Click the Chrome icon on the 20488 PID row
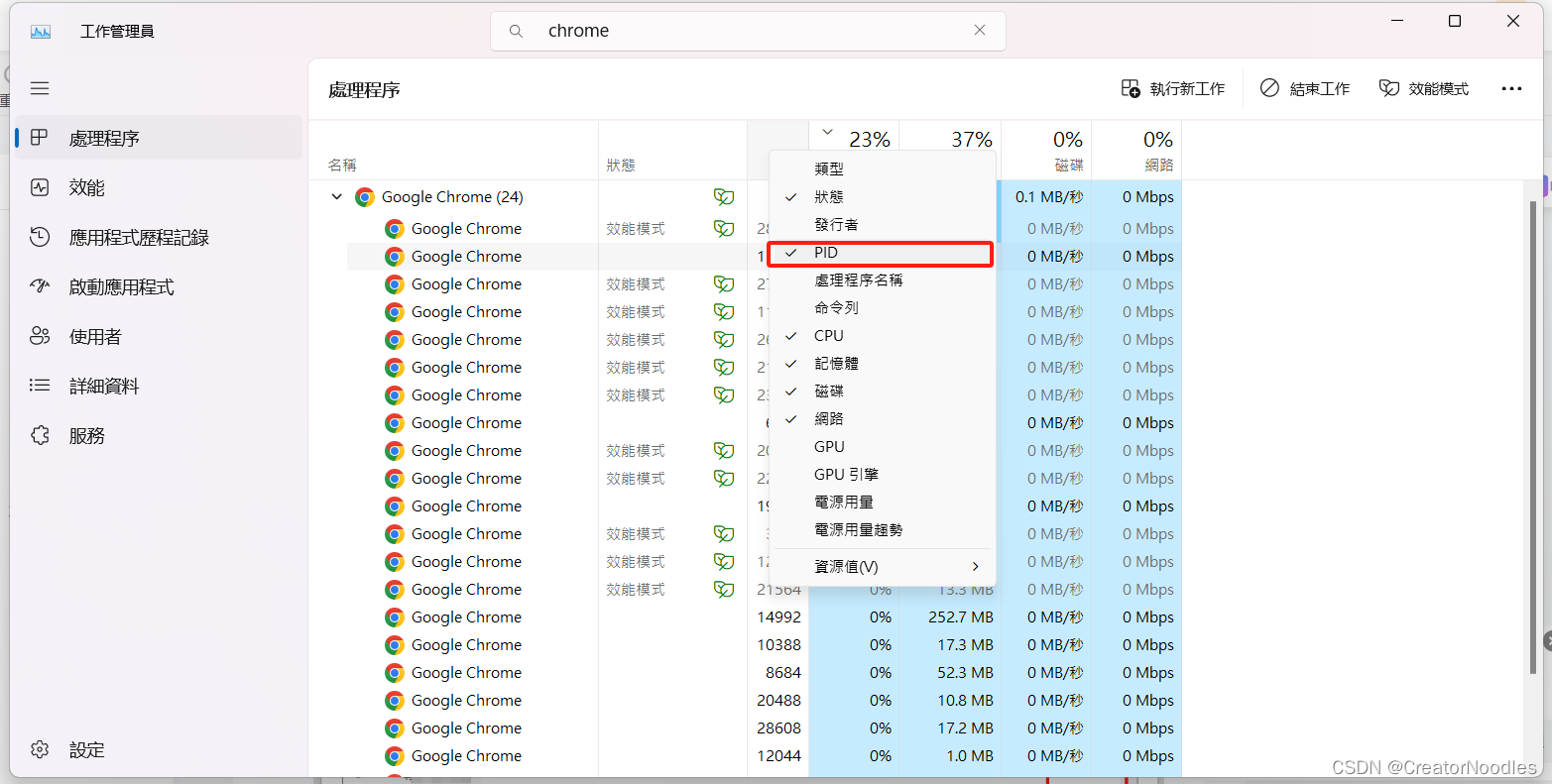The height and width of the screenshot is (784, 1552). coord(395,701)
